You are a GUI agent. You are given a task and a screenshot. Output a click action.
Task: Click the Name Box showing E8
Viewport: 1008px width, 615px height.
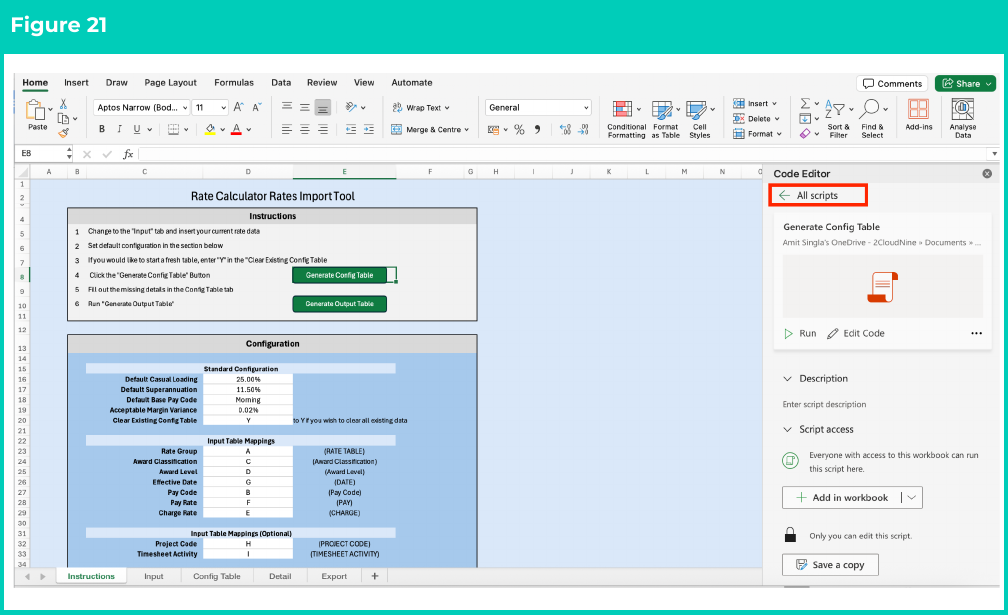44,154
